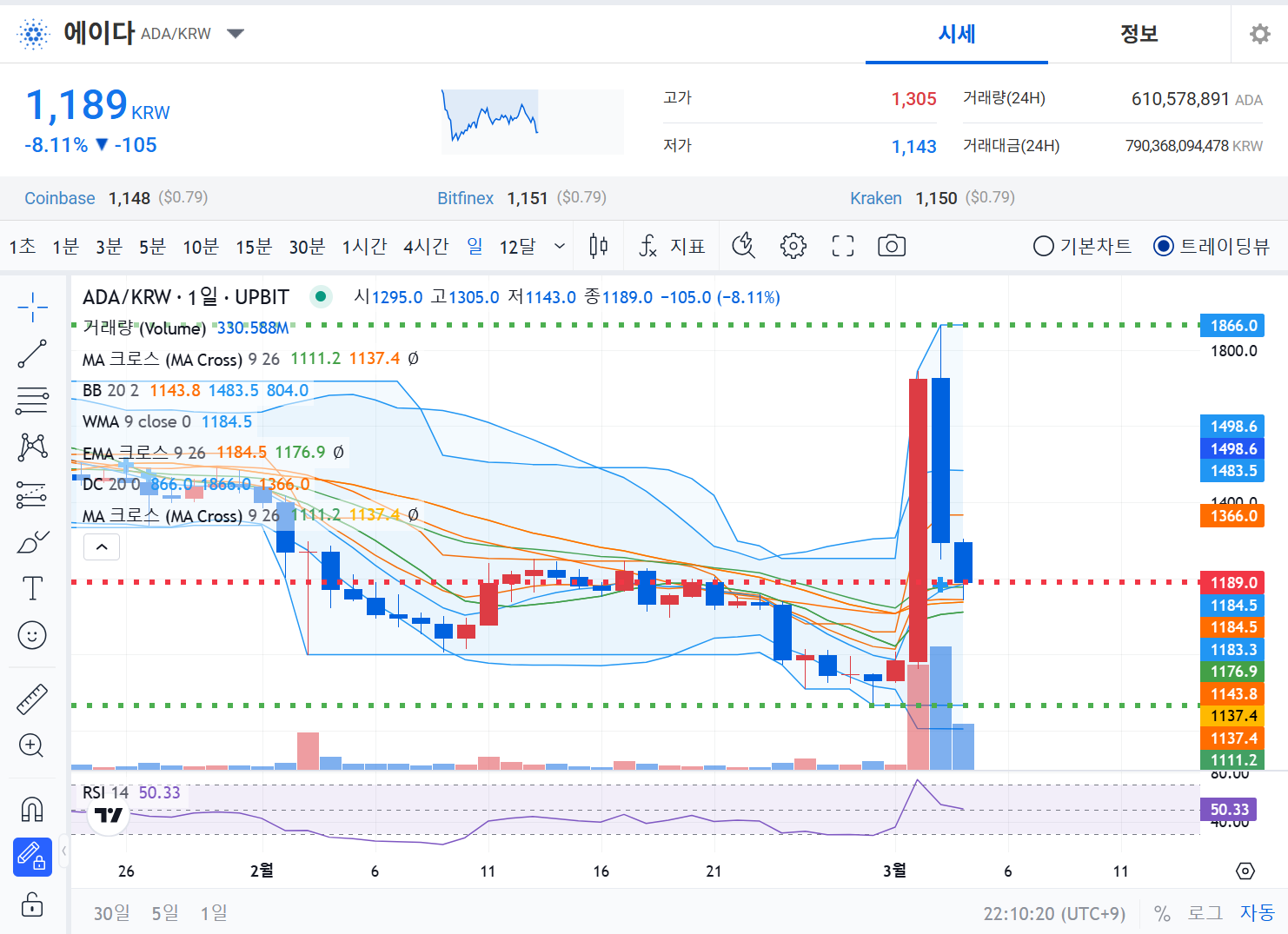Image resolution: width=1288 pixels, height=934 pixels.
Task: Toggle 로그 logarithmic scale
Action: 1205,913
